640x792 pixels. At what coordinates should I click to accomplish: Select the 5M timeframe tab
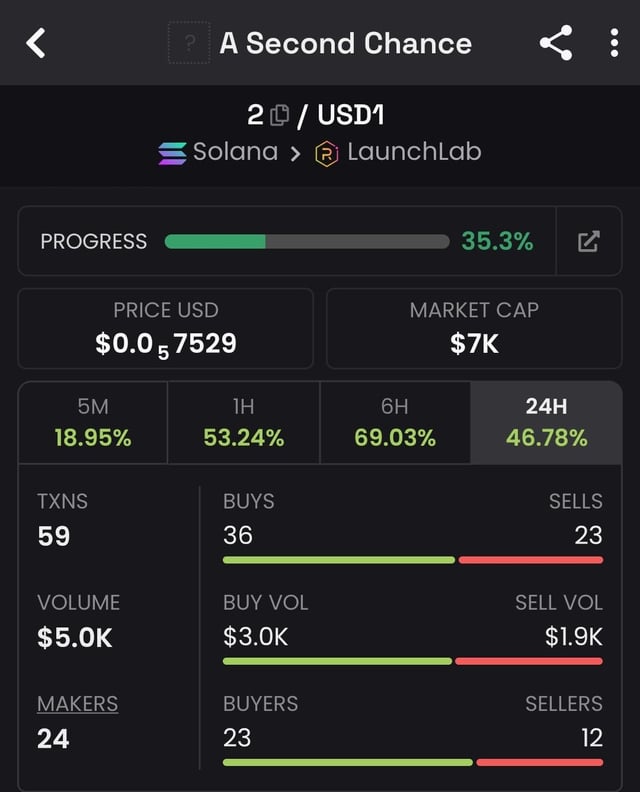pos(93,422)
